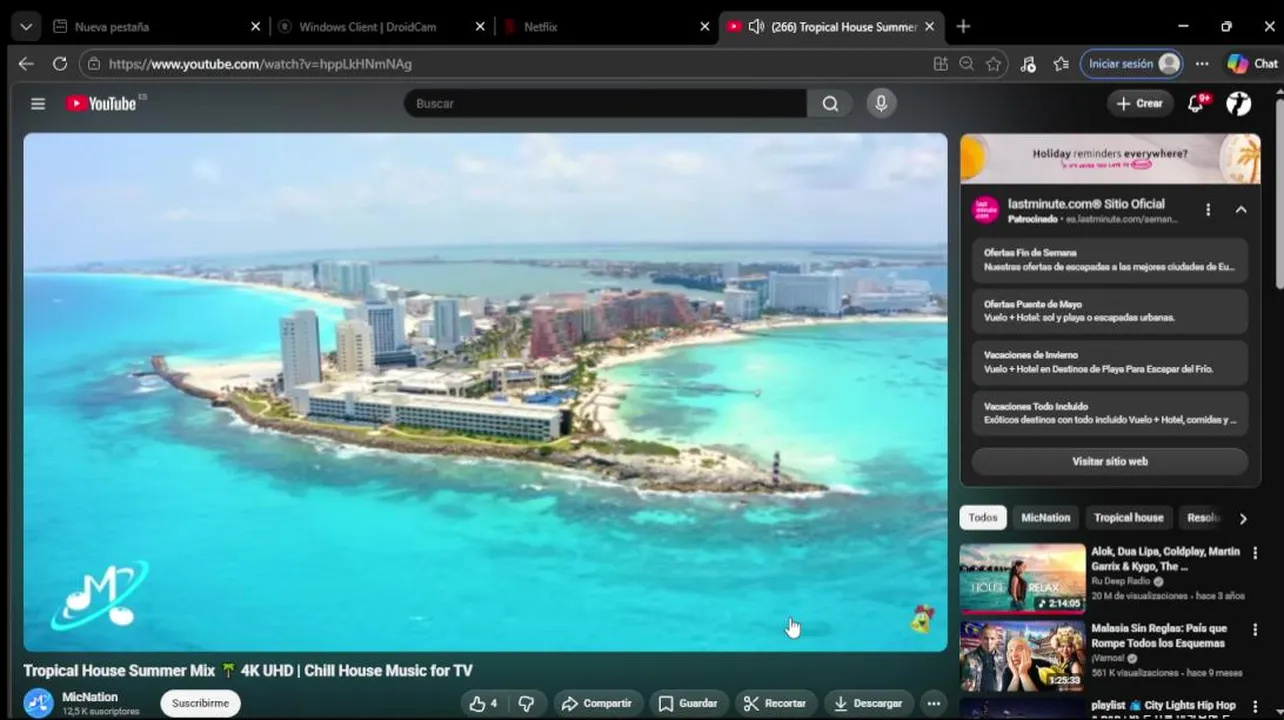View site information lock icon
1284x720 pixels.
click(x=94, y=64)
